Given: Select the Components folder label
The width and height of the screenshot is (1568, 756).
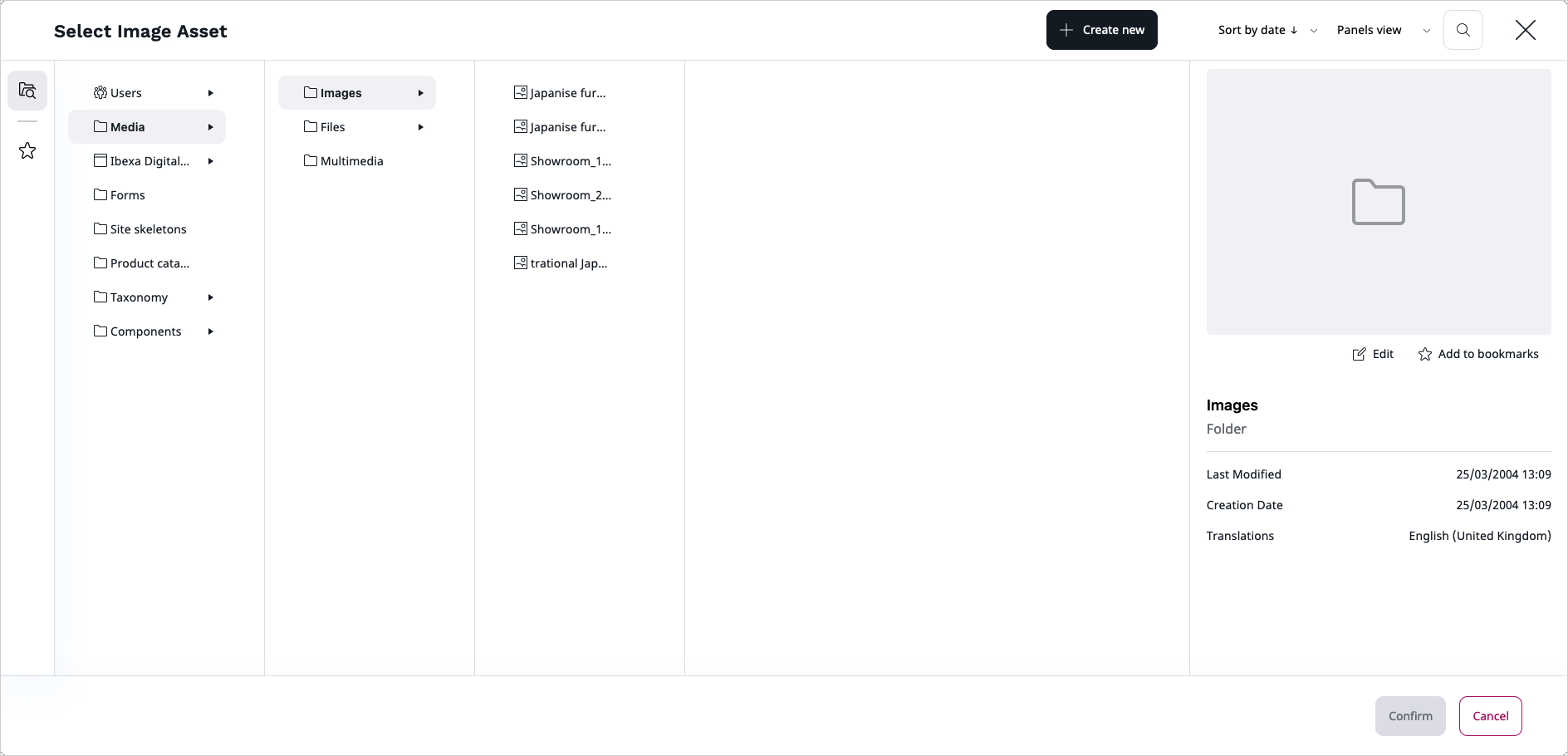Looking at the screenshot, I should pyautogui.click(x=145, y=331).
